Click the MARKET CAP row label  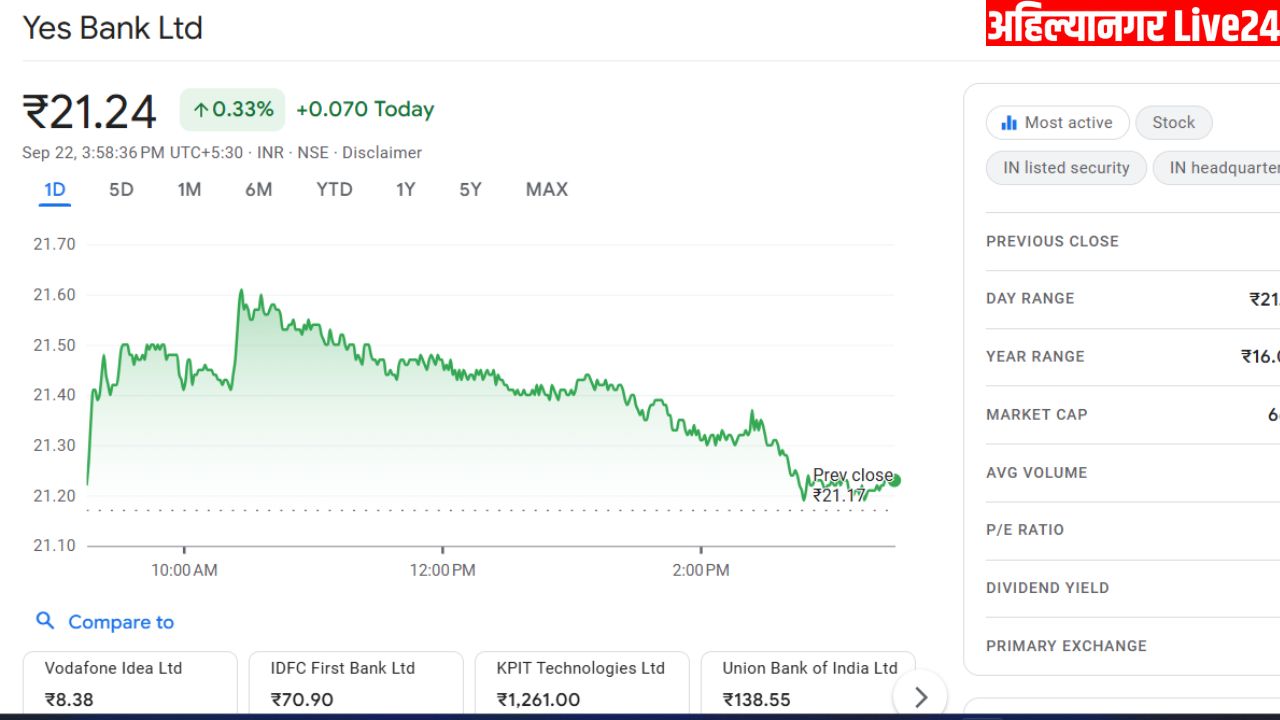click(x=1037, y=414)
